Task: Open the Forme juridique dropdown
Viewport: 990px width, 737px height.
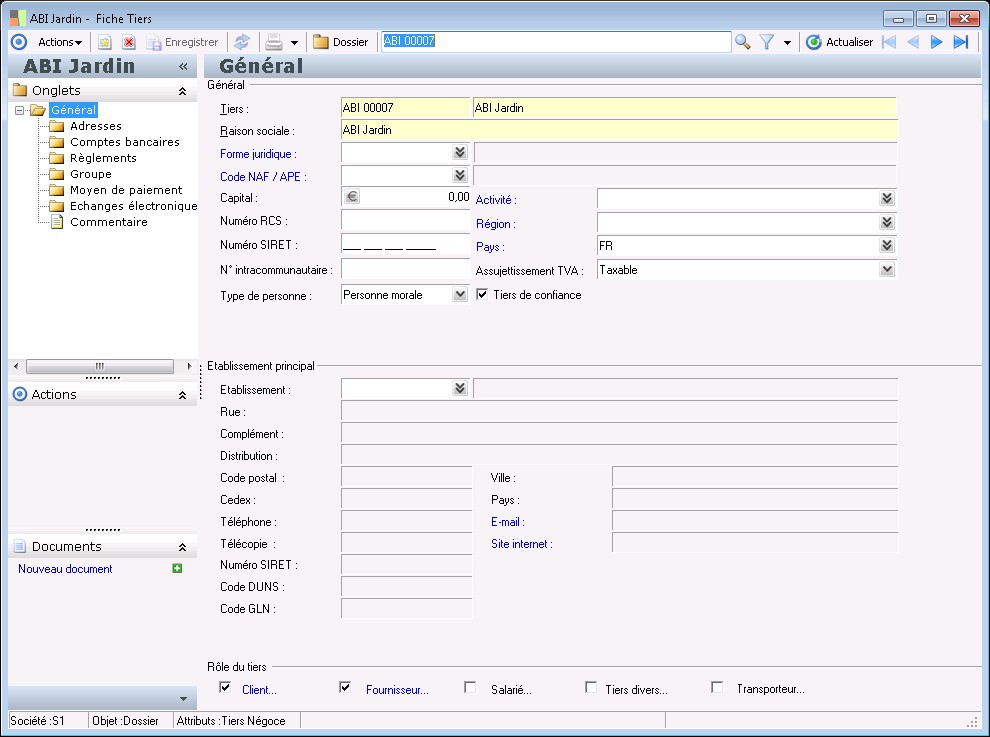Action: click(x=459, y=153)
